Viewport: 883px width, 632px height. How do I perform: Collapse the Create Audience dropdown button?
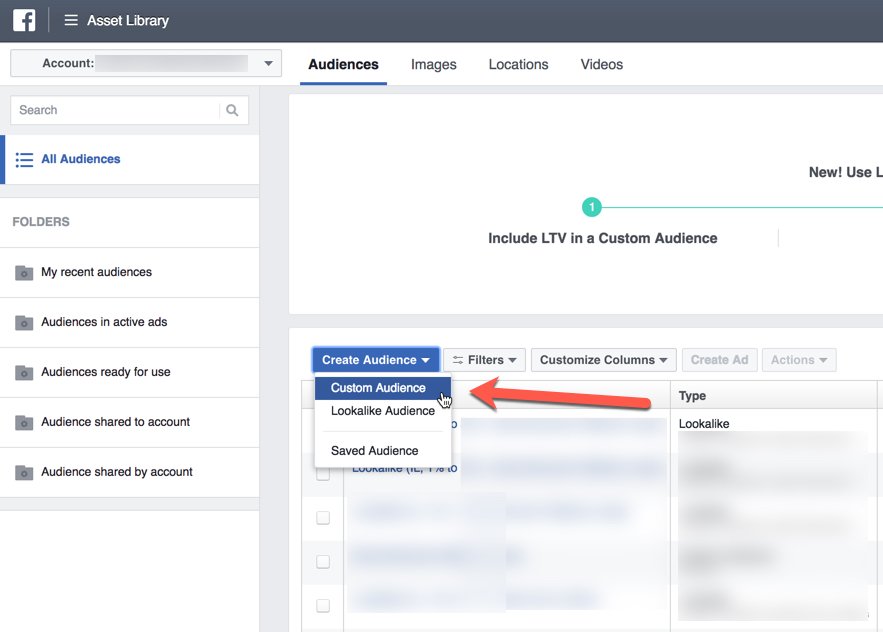376,360
